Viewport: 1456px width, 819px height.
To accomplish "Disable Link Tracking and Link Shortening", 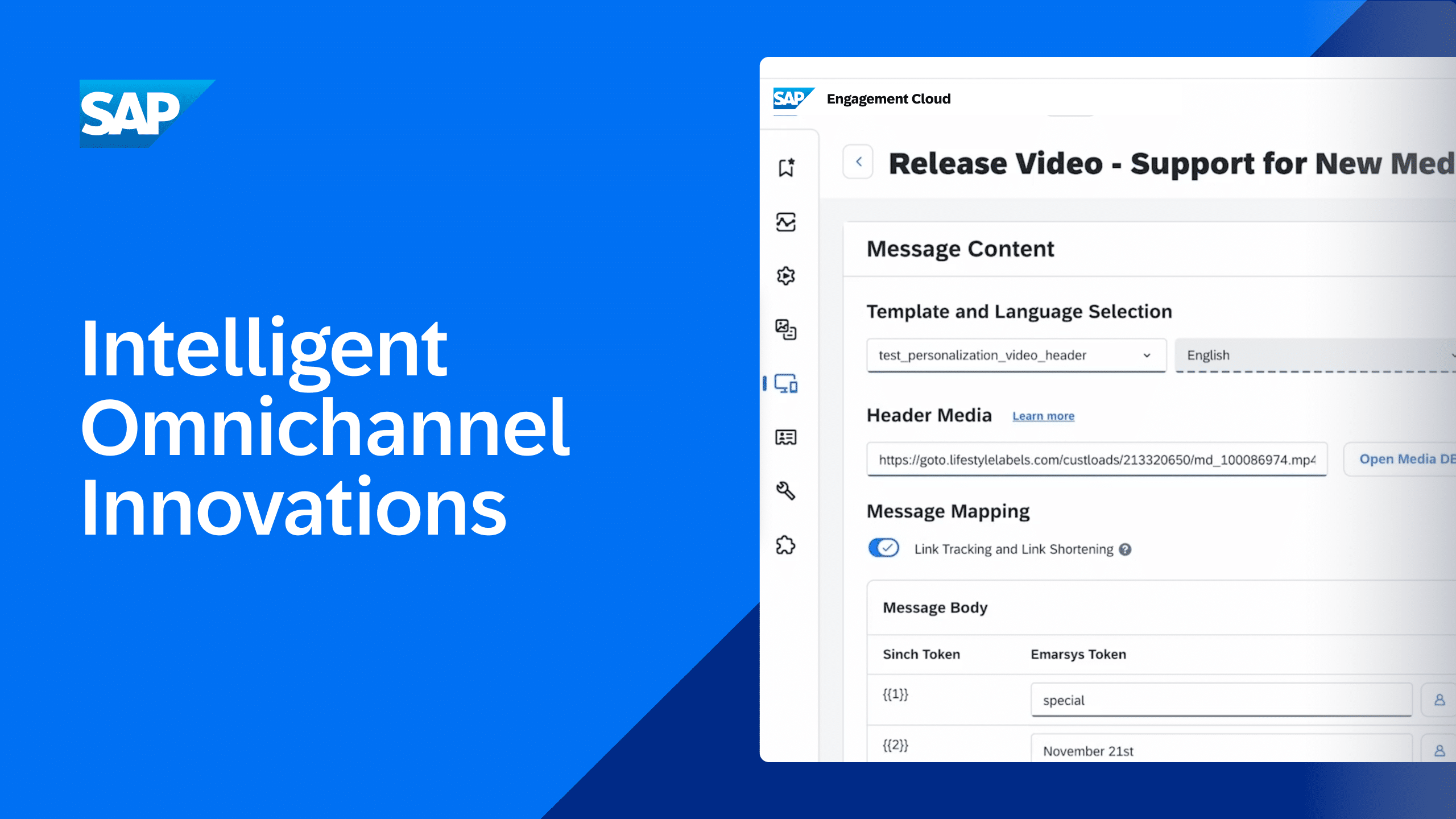I will 883,548.
